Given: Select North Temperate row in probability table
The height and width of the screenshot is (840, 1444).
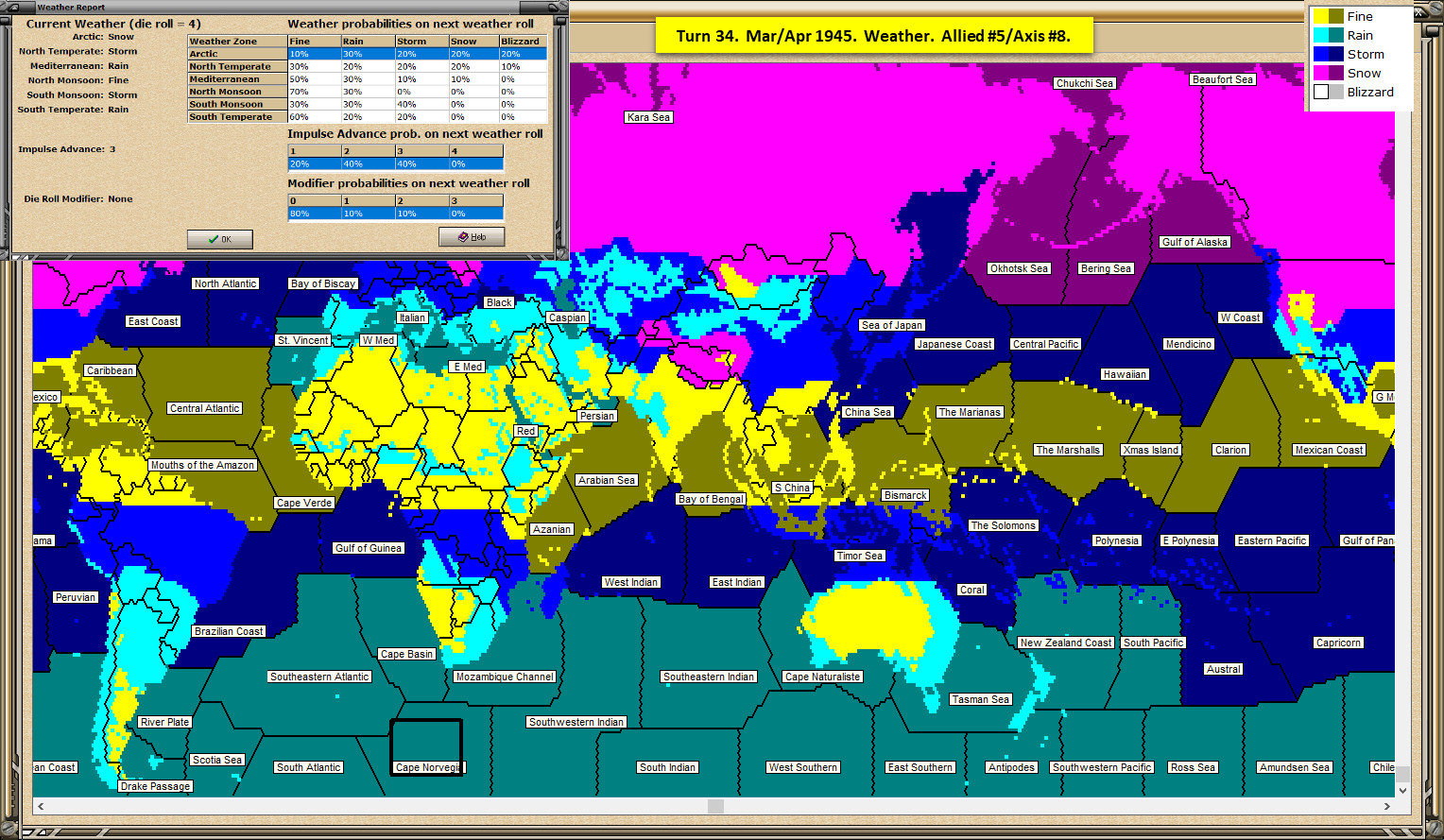Looking at the screenshot, I should click(x=368, y=66).
